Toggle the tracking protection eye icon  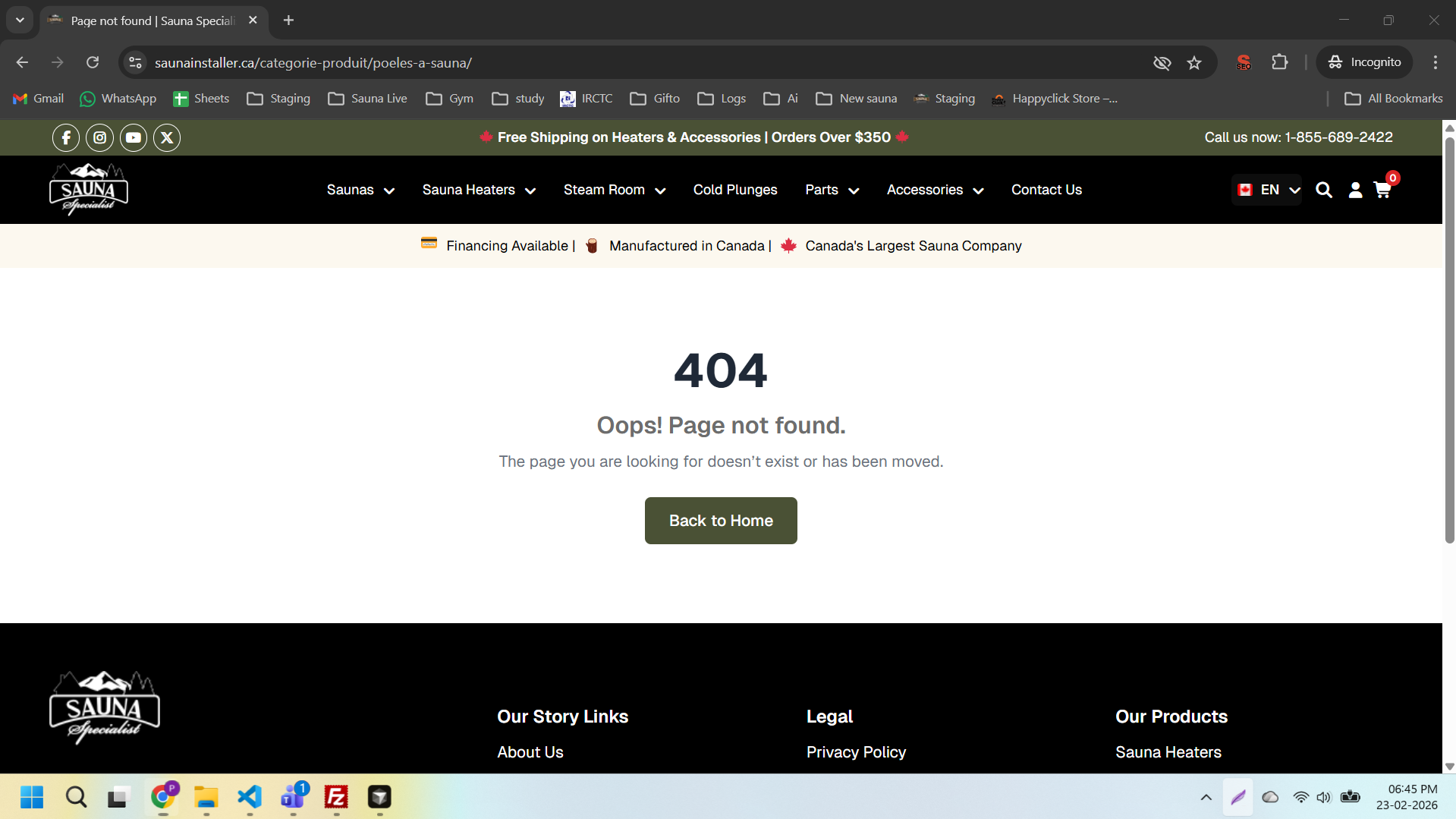coord(1162,63)
